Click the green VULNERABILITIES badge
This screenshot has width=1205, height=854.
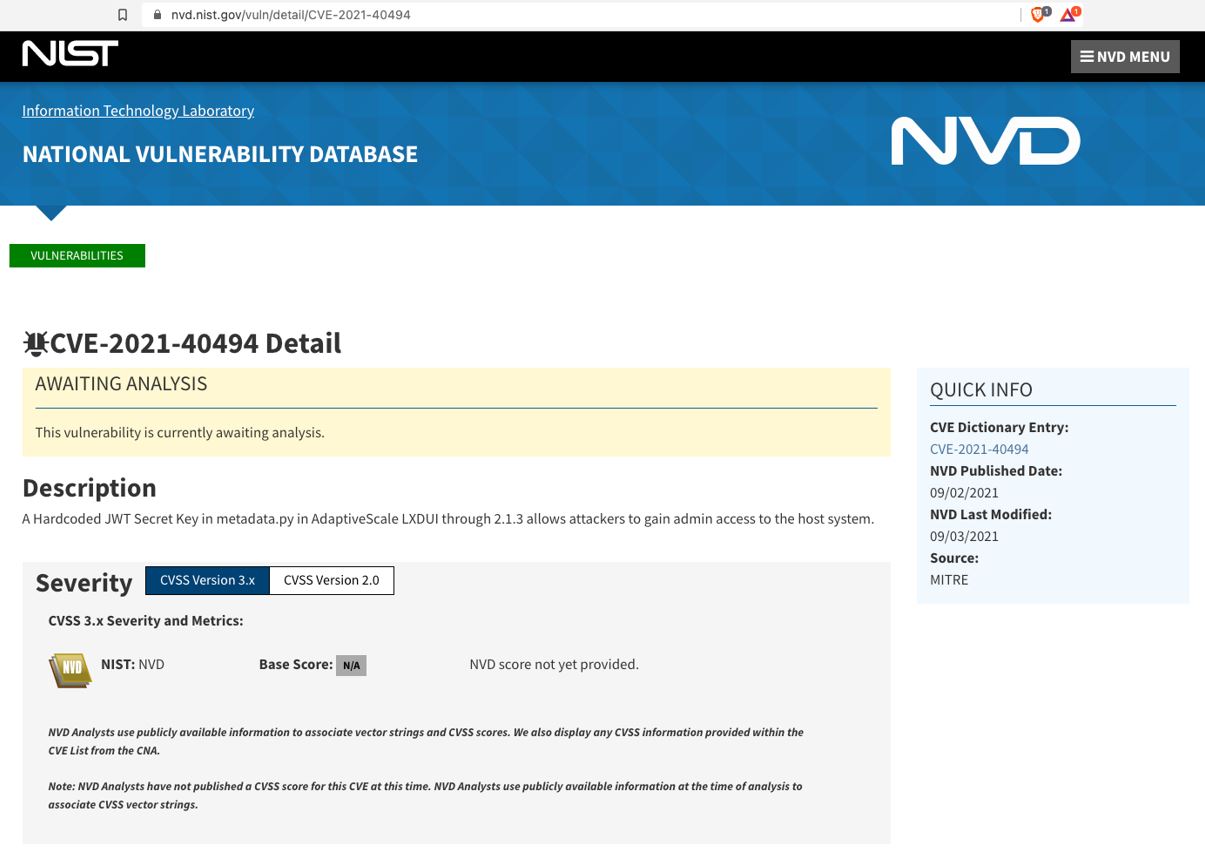[x=76, y=255]
